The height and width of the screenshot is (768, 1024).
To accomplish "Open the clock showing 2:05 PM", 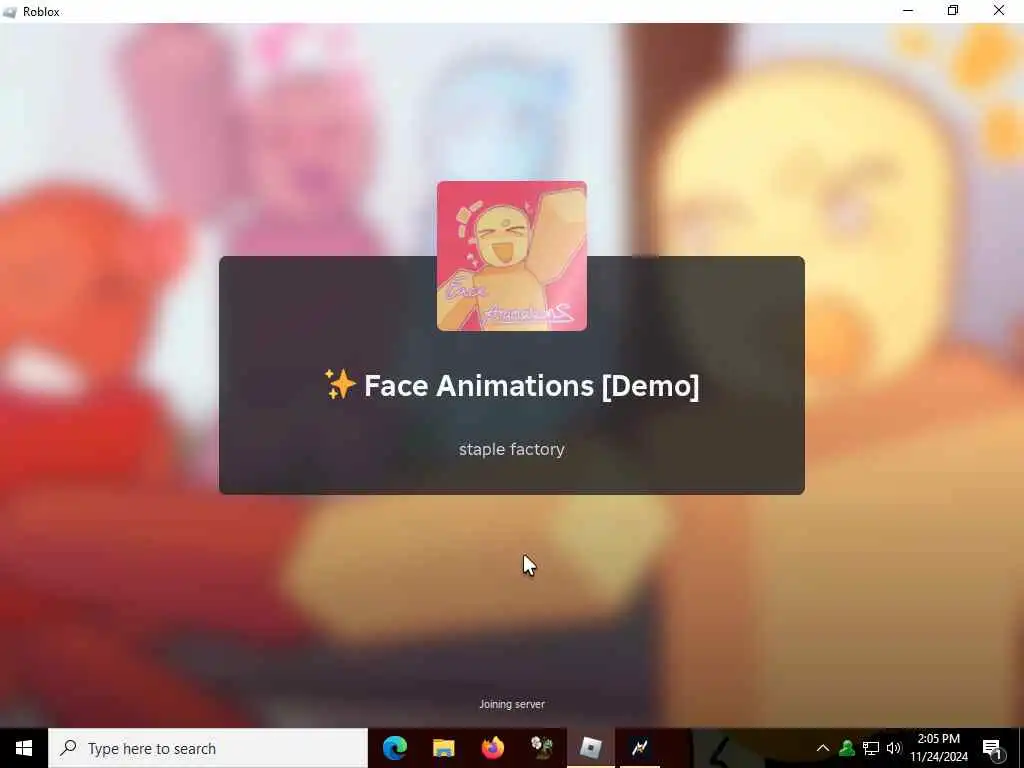I will [x=939, y=748].
